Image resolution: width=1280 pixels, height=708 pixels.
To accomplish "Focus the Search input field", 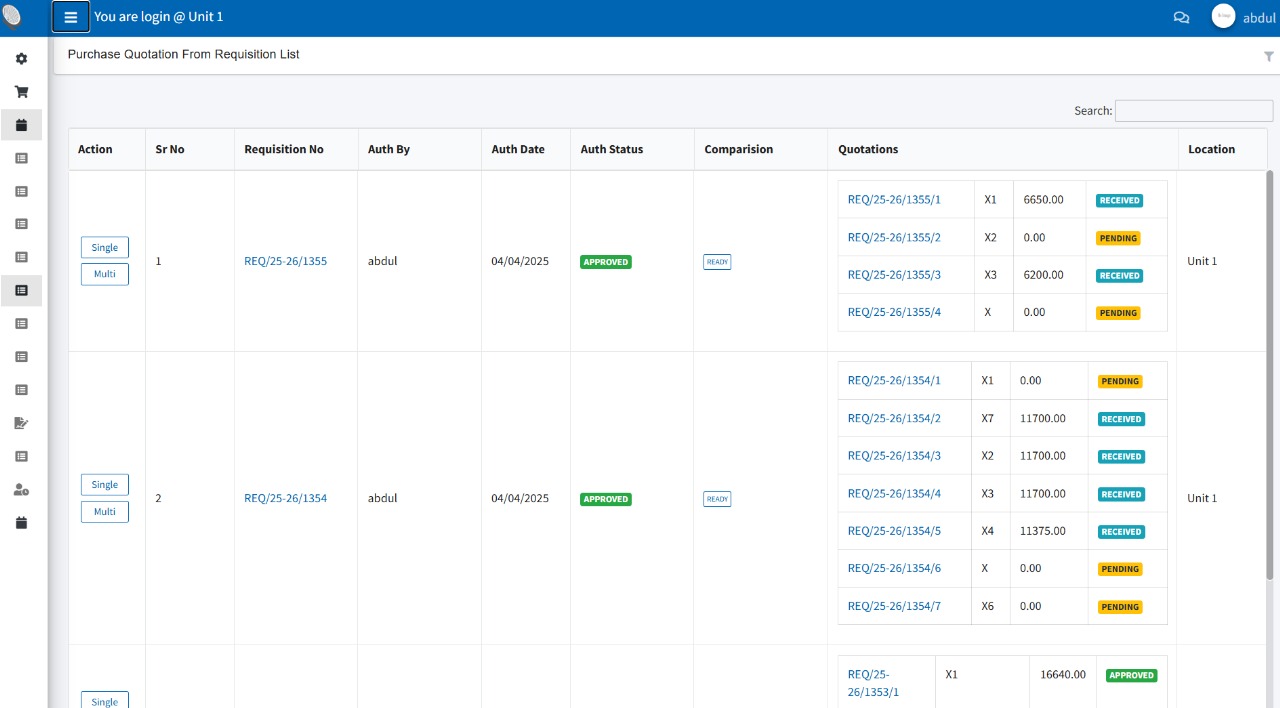I will [1194, 111].
